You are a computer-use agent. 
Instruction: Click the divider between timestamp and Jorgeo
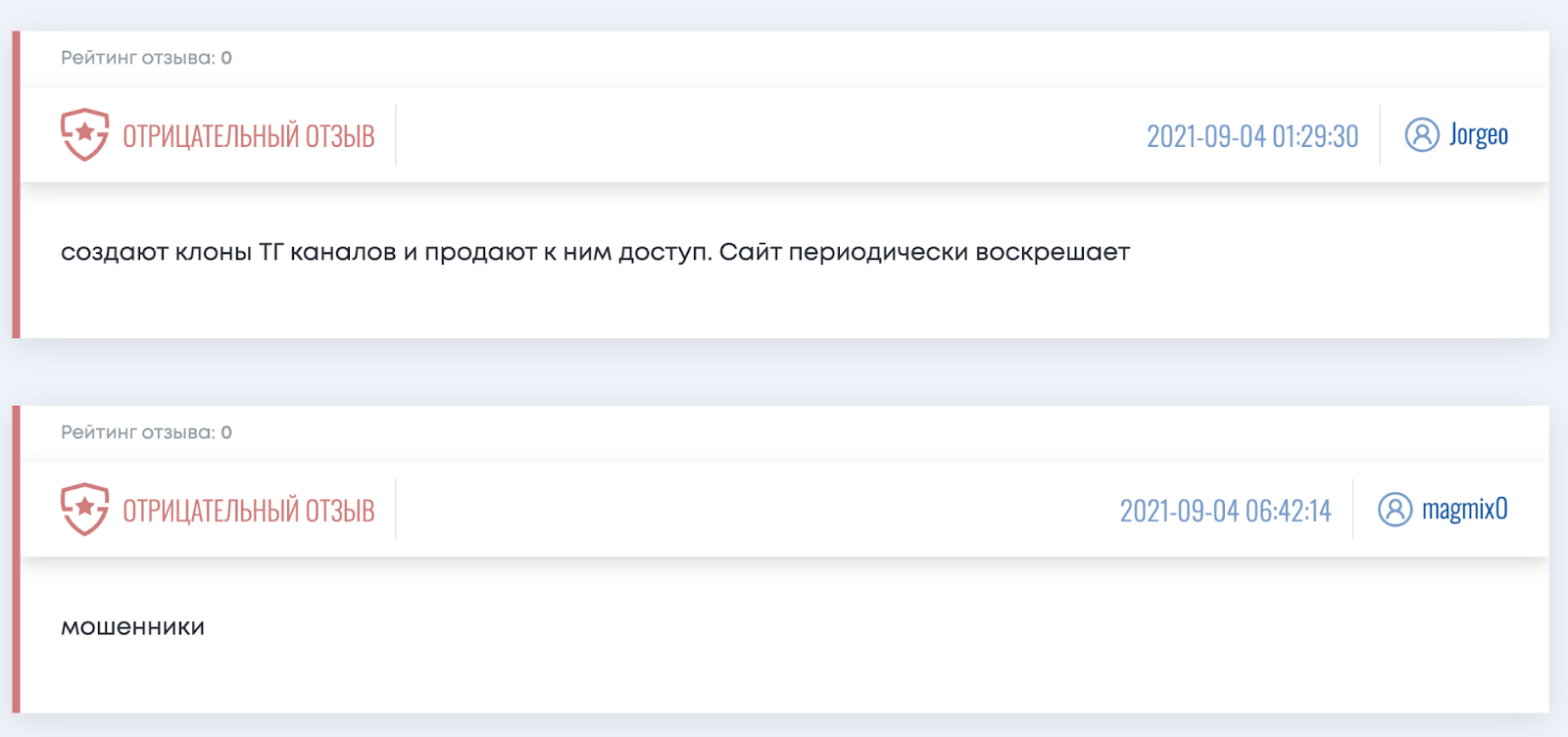(x=1380, y=134)
